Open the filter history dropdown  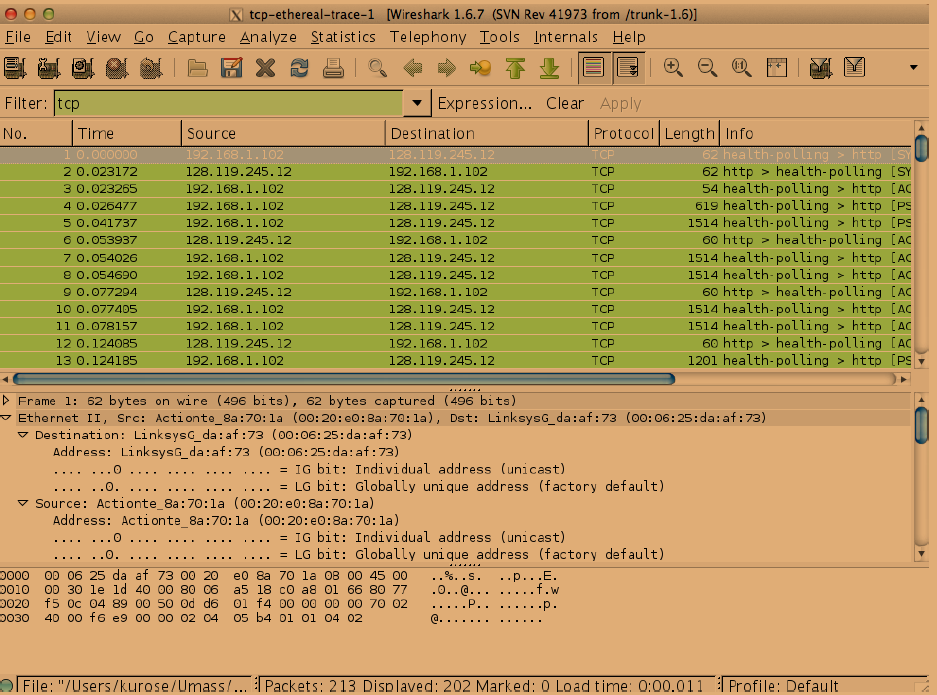tap(416, 103)
